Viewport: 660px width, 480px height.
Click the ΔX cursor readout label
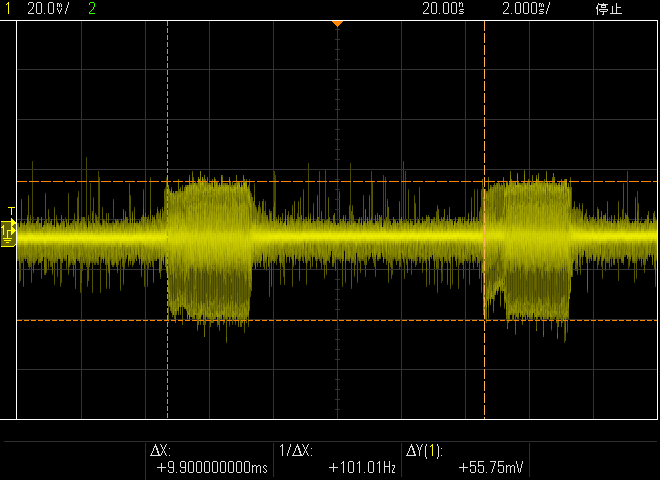tap(160, 451)
